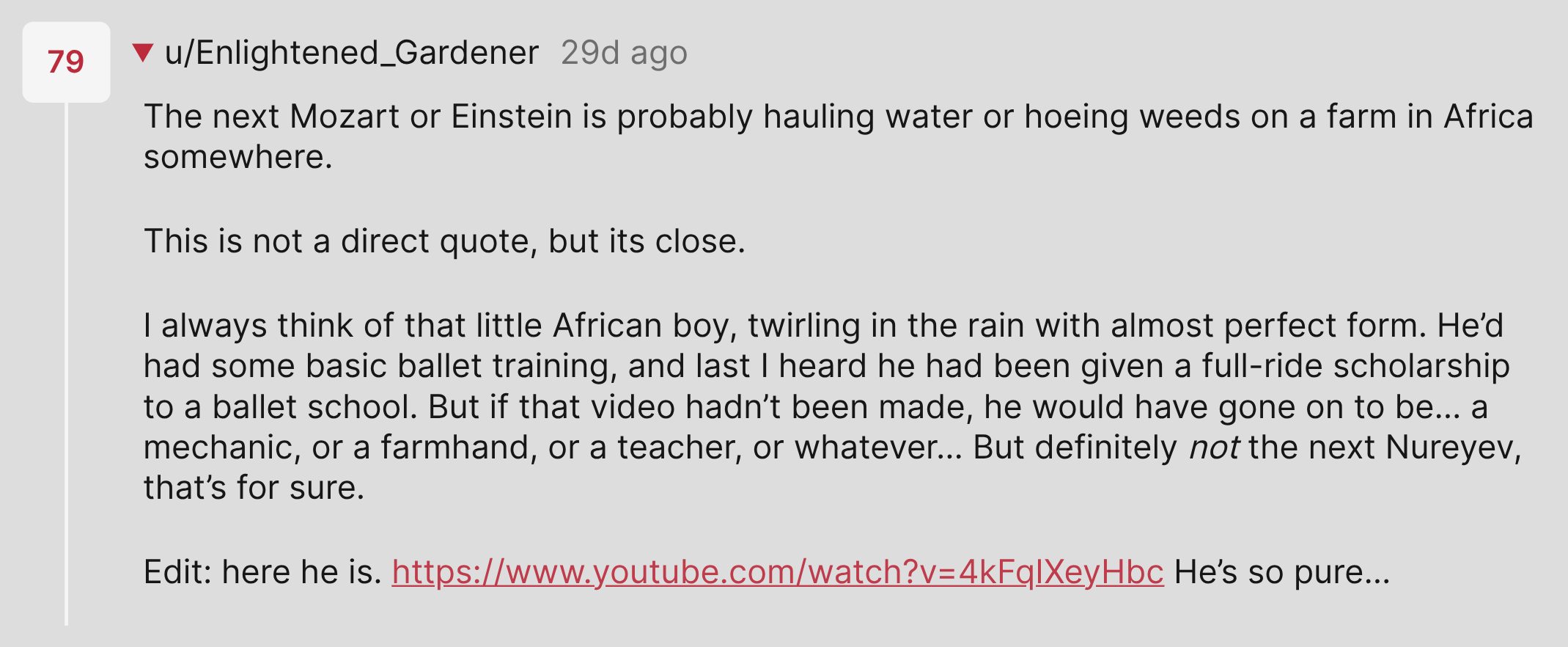Click the word "Einstein" in the comment
The width and height of the screenshot is (1568, 647).
(511, 117)
